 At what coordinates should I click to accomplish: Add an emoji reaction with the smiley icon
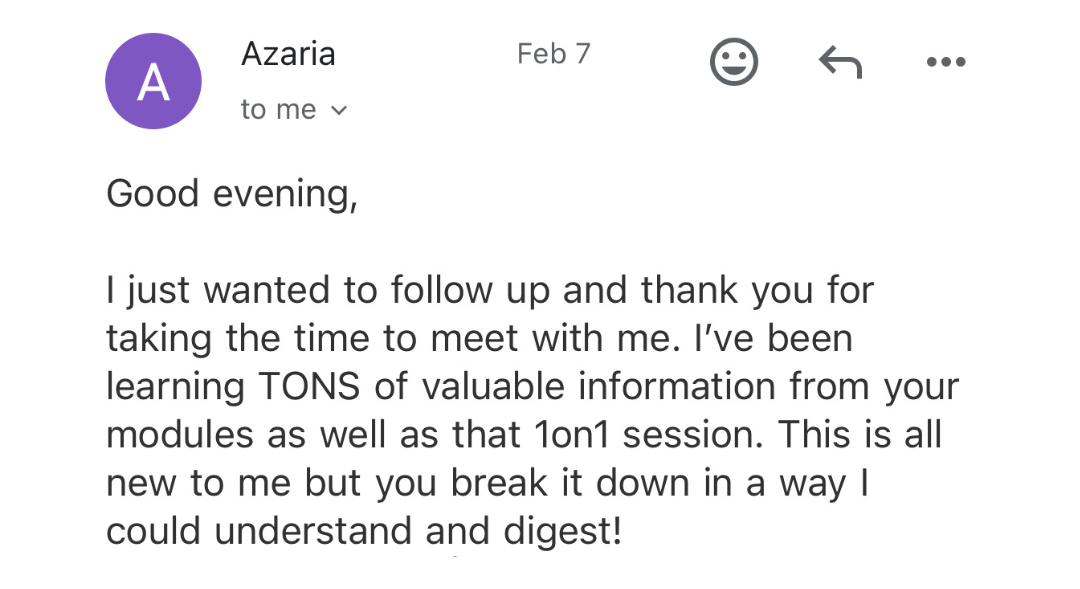click(734, 61)
